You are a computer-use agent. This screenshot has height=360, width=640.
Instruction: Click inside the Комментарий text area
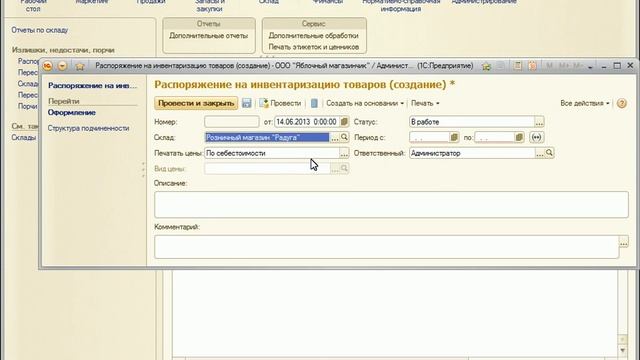pyautogui.click(x=387, y=247)
